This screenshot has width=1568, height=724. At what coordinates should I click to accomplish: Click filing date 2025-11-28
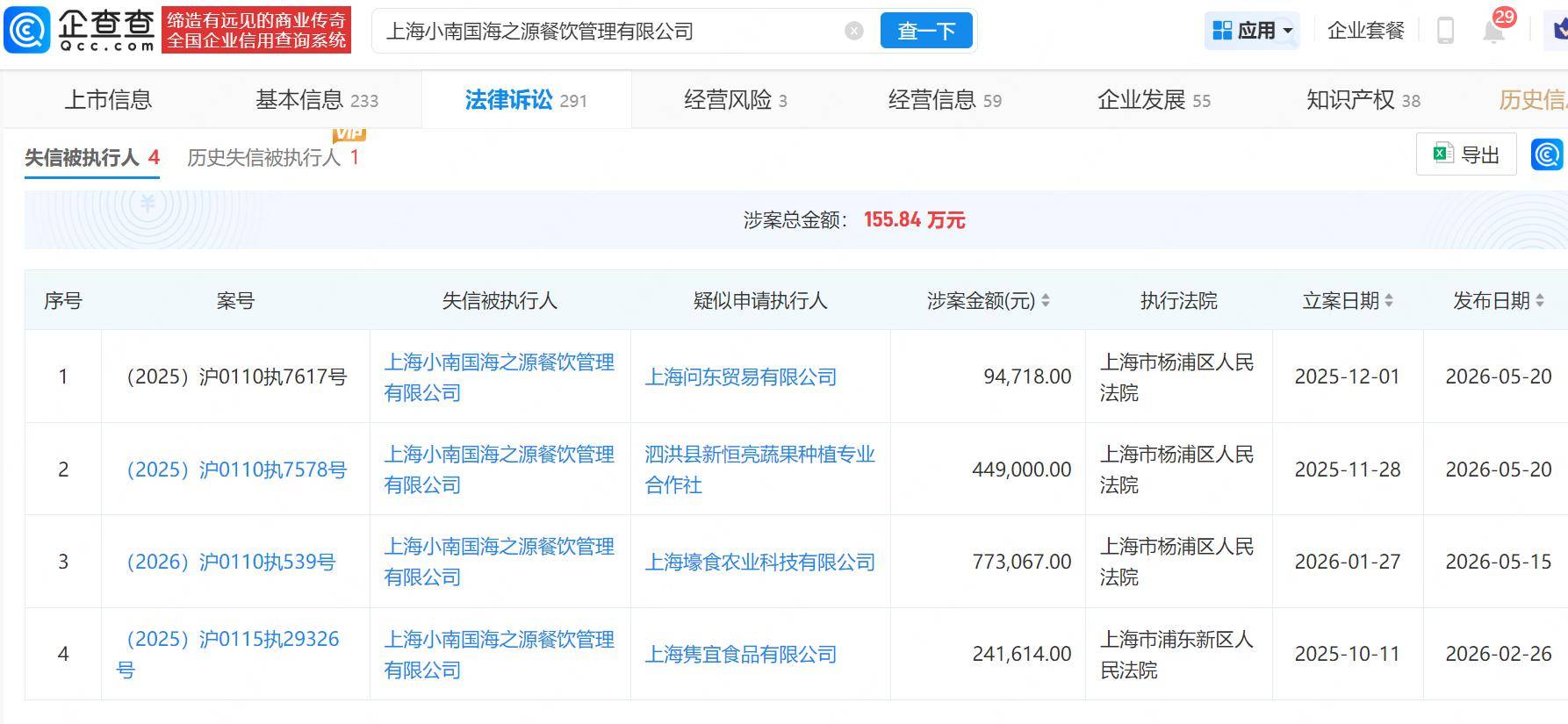[x=1347, y=470]
